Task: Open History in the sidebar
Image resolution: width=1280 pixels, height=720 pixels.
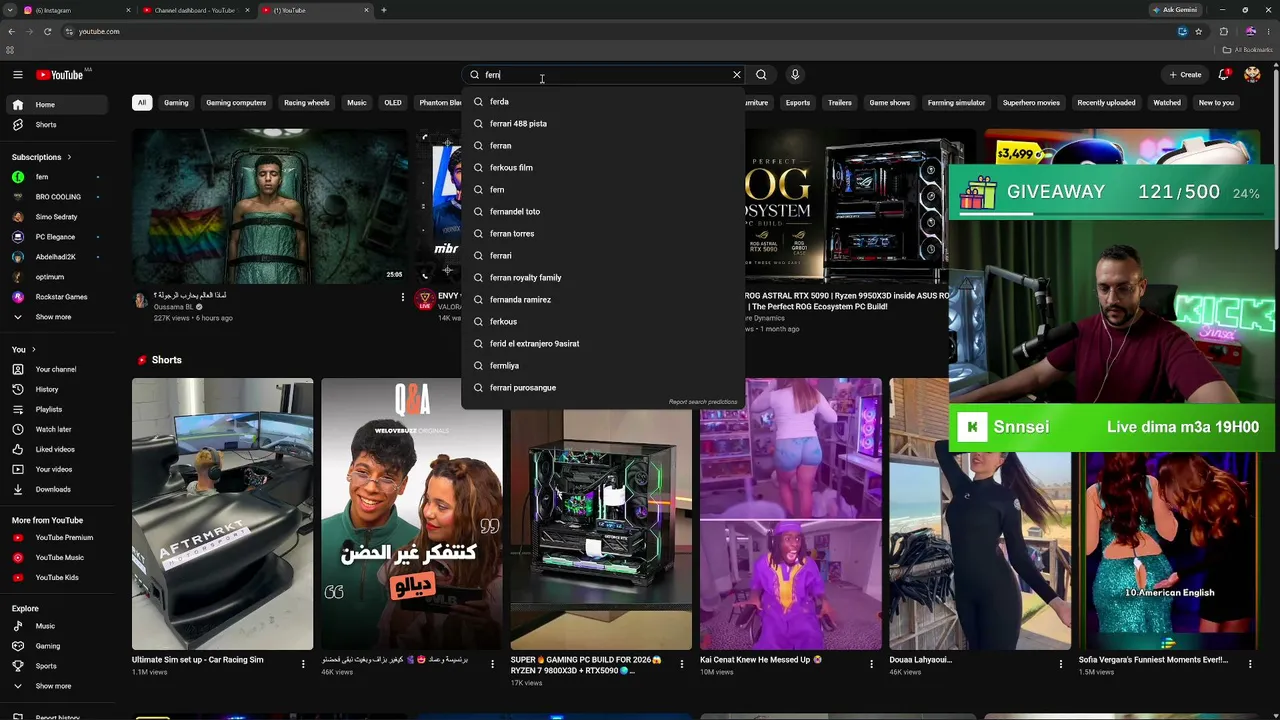Action: [x=58, y=389]
